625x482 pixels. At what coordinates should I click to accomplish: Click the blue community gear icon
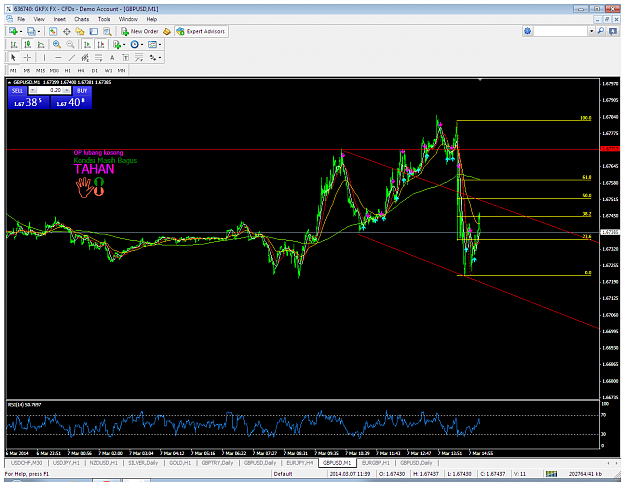point(528,31)
